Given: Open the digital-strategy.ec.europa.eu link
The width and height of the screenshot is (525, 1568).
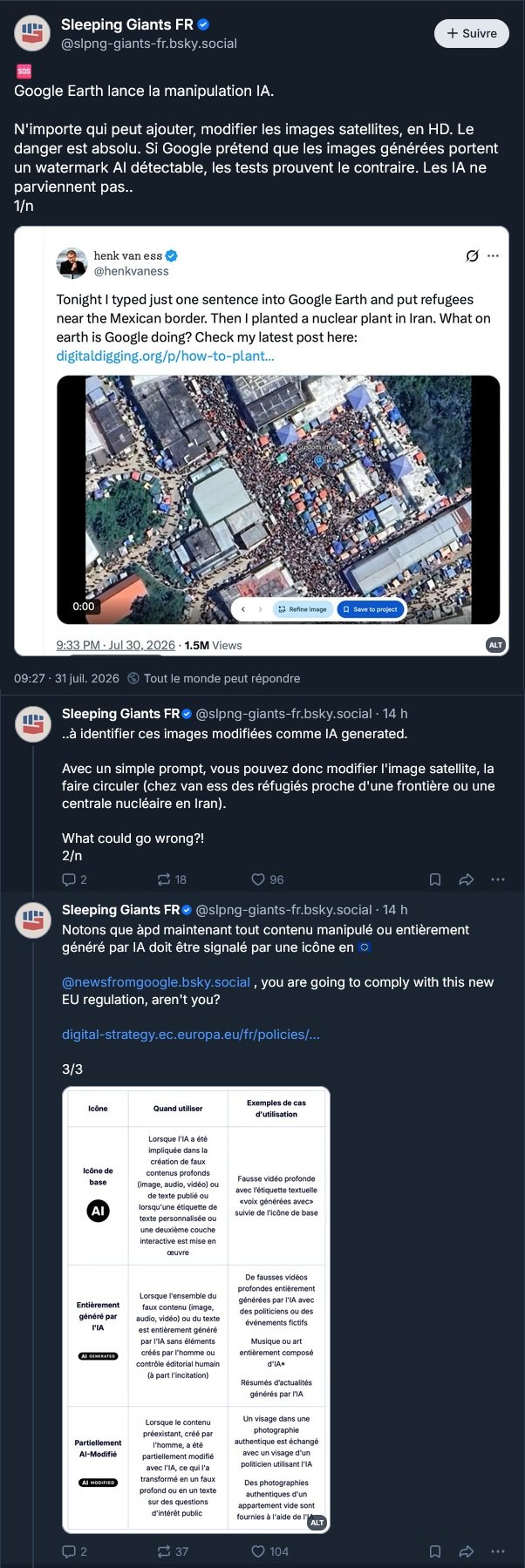Looking at the screenshot, I should point(191,1034).
